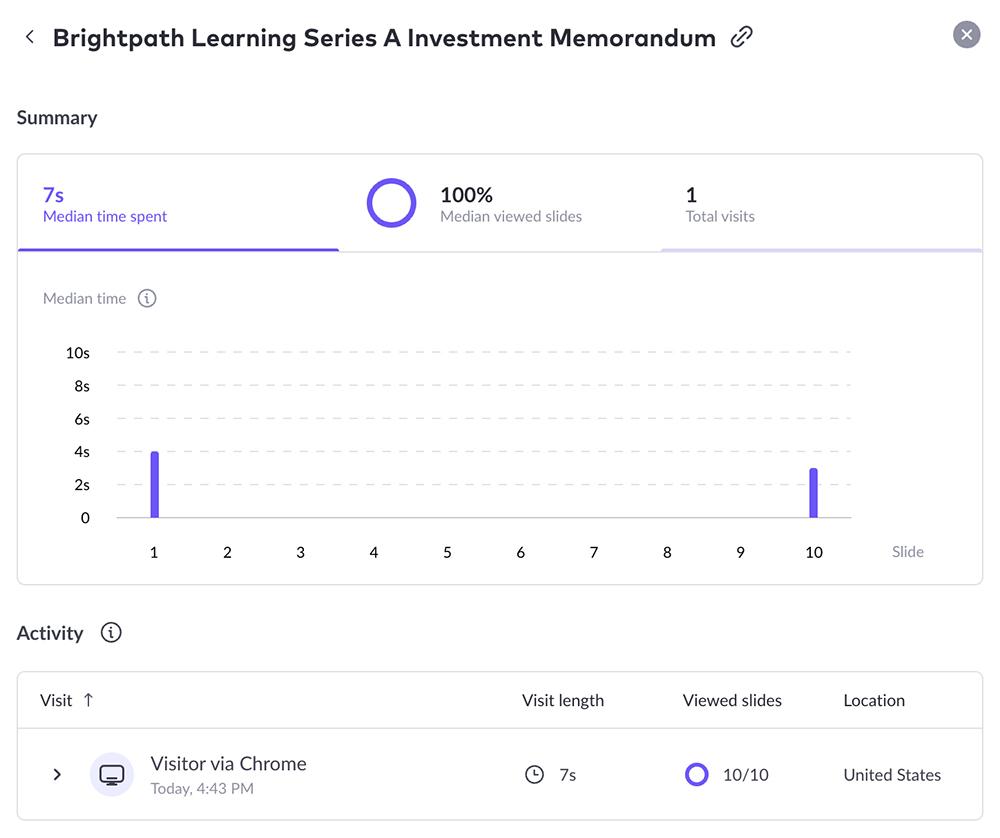Copy link with the chain icon
The height and width of the screenshot is (838, 1000).
click(x=742, y=37)
